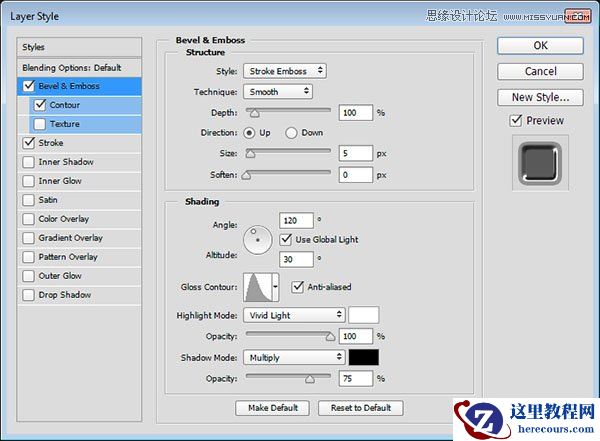Open the black Shadow Mode color swatch

[x=364, y=357]
